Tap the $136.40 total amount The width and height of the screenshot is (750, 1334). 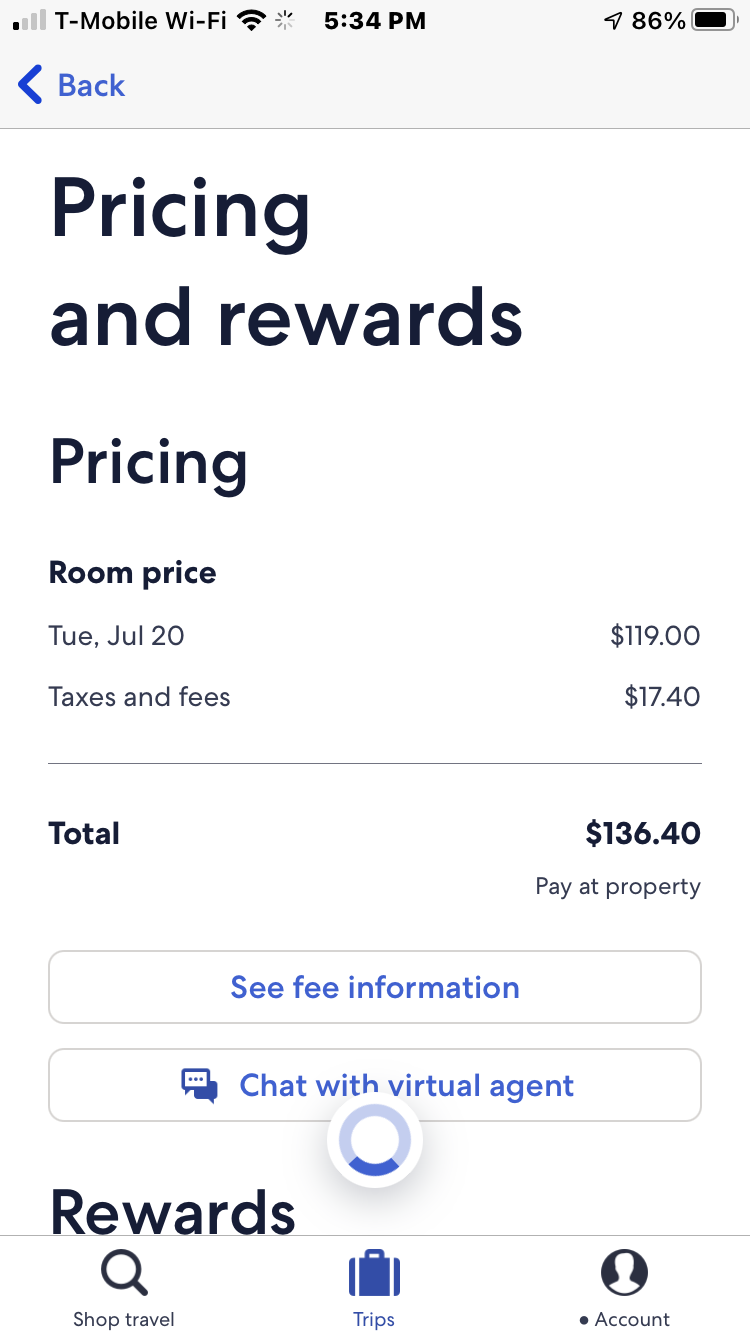643,833
